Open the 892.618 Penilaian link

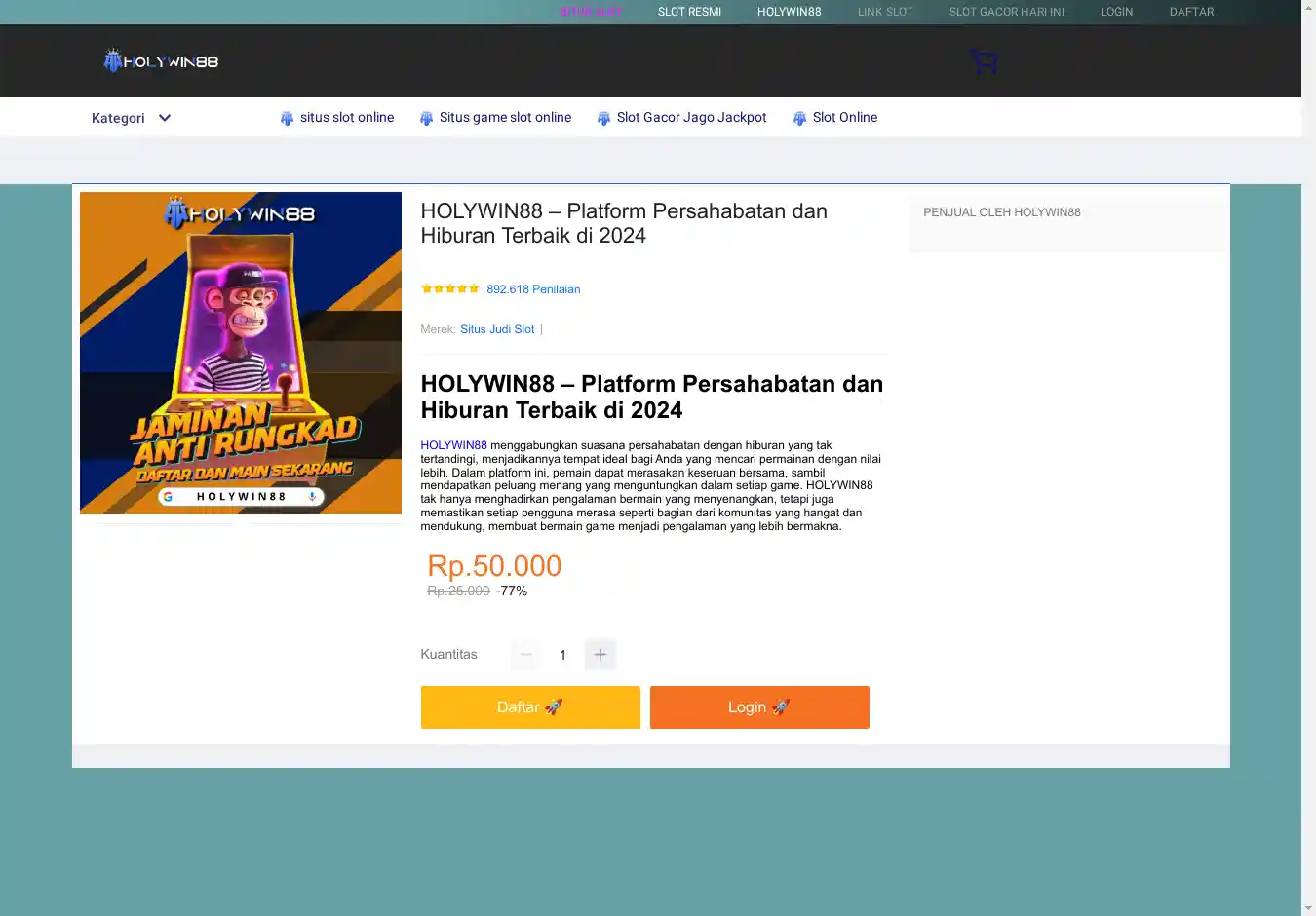533,289
